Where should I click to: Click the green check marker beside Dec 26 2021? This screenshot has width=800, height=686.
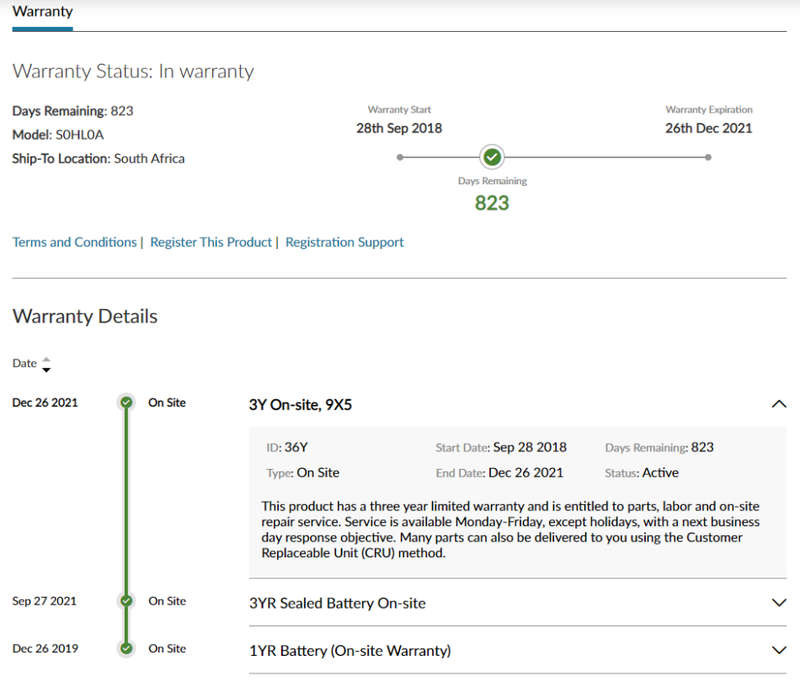(126, 402)
